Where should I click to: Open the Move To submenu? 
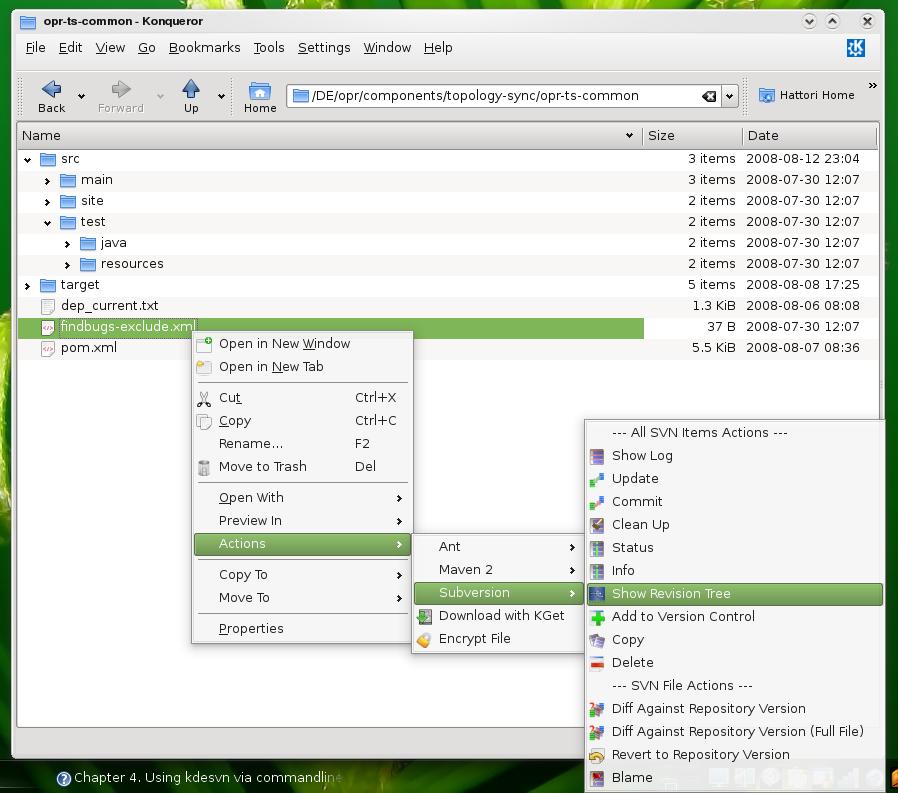[302, 598]
